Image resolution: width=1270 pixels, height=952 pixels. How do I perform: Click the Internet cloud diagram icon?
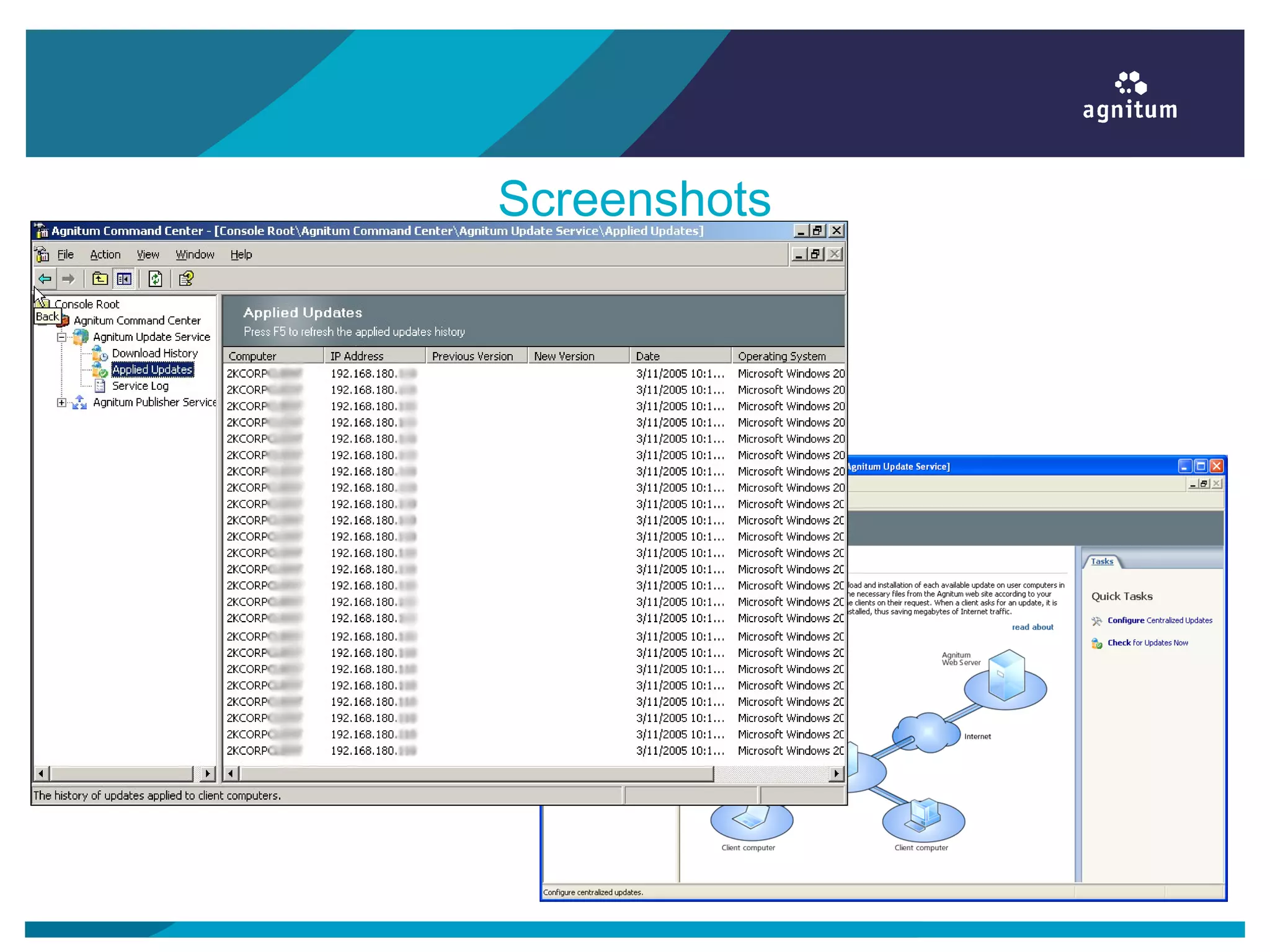tap(928, 732)
